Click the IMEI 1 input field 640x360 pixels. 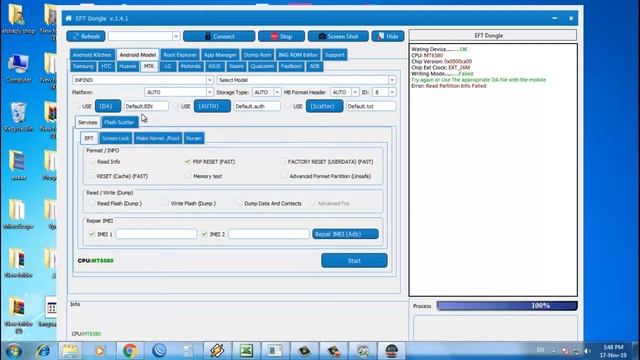pos(156,234)
